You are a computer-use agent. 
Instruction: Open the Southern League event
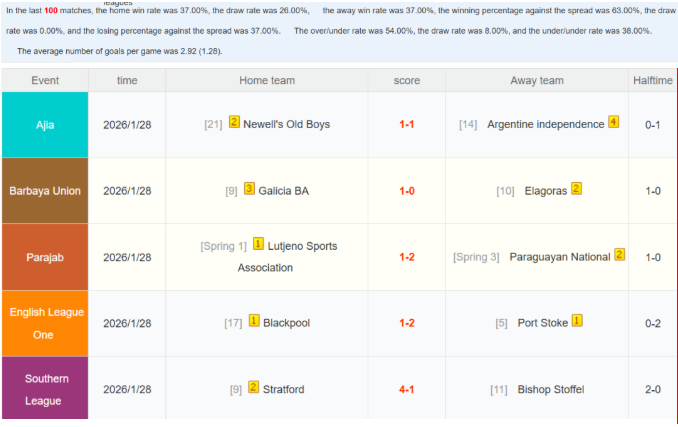(x=45, y=389)
